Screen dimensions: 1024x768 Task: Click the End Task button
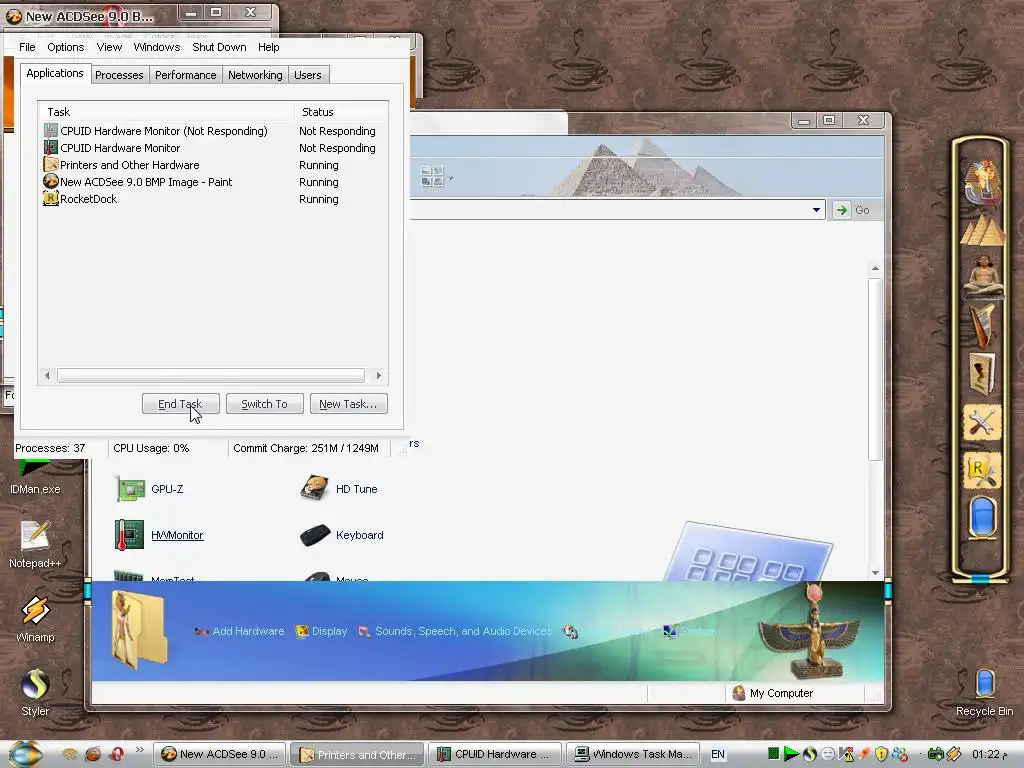[x=180, y=404]
